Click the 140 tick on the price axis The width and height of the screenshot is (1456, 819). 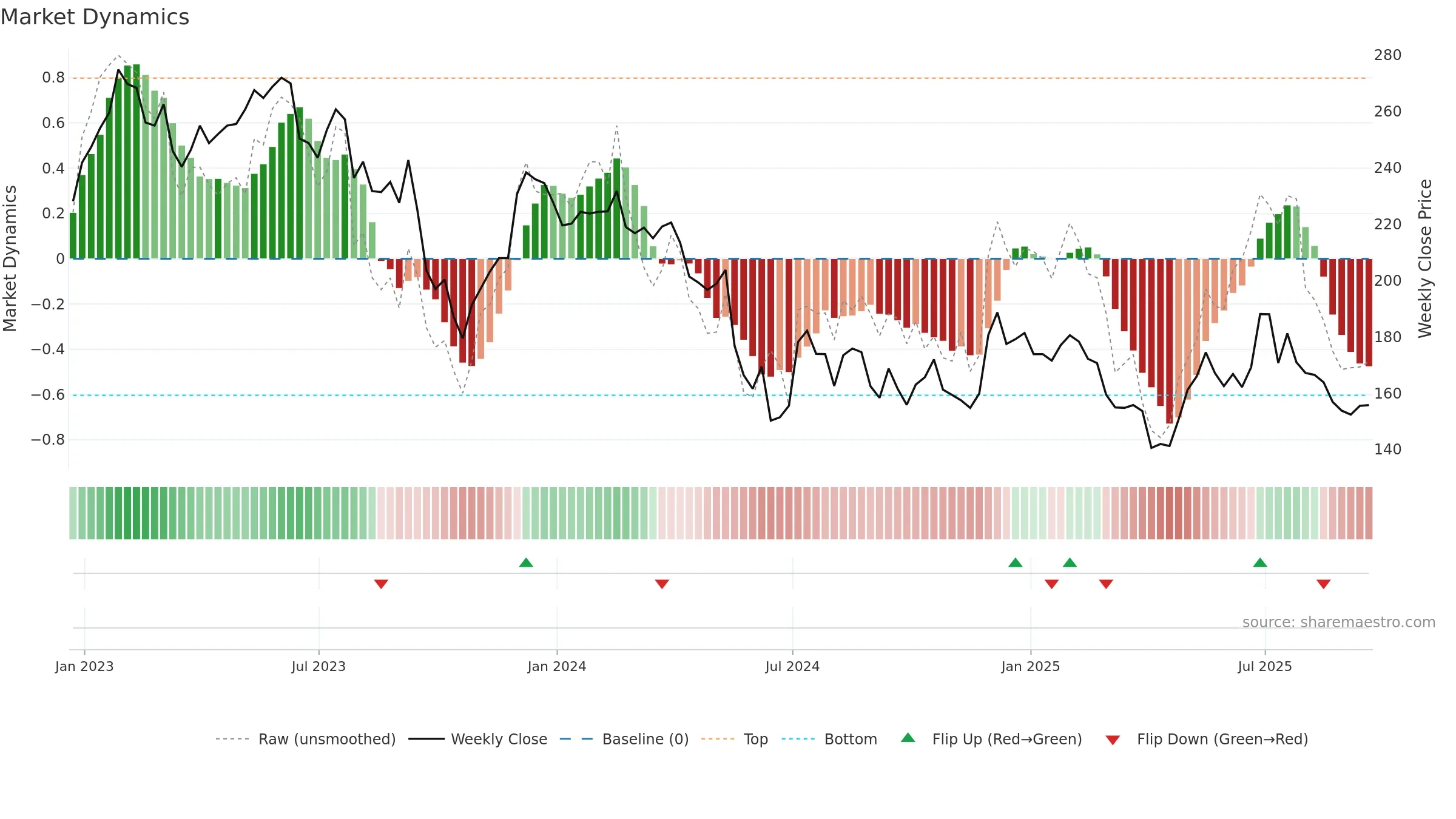coord(1388,450)
